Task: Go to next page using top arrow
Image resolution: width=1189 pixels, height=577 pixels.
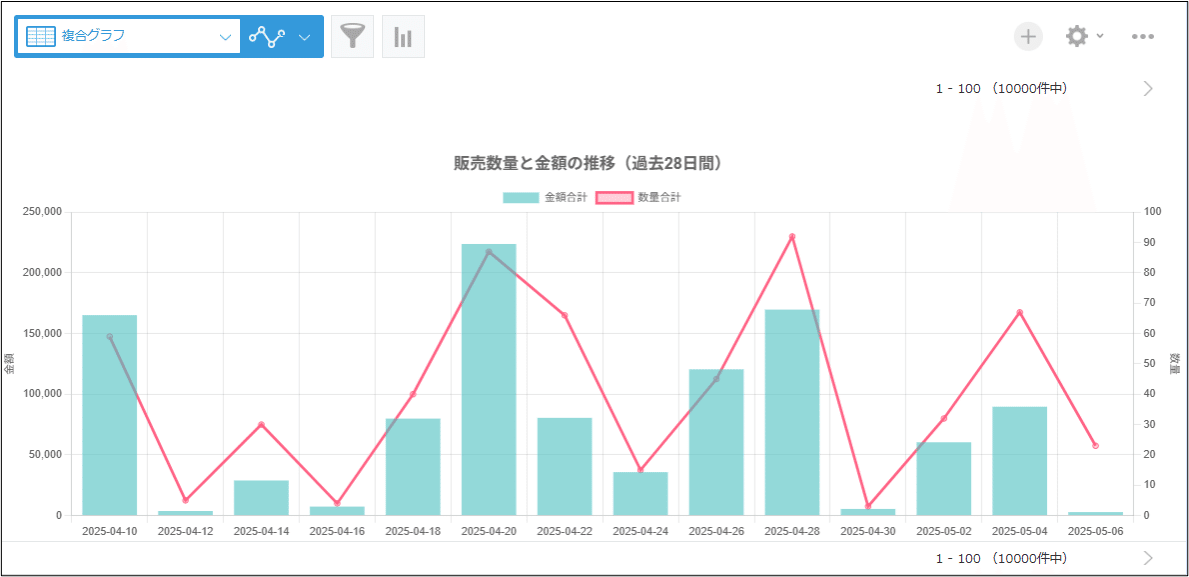Action: pos(1148,88)
